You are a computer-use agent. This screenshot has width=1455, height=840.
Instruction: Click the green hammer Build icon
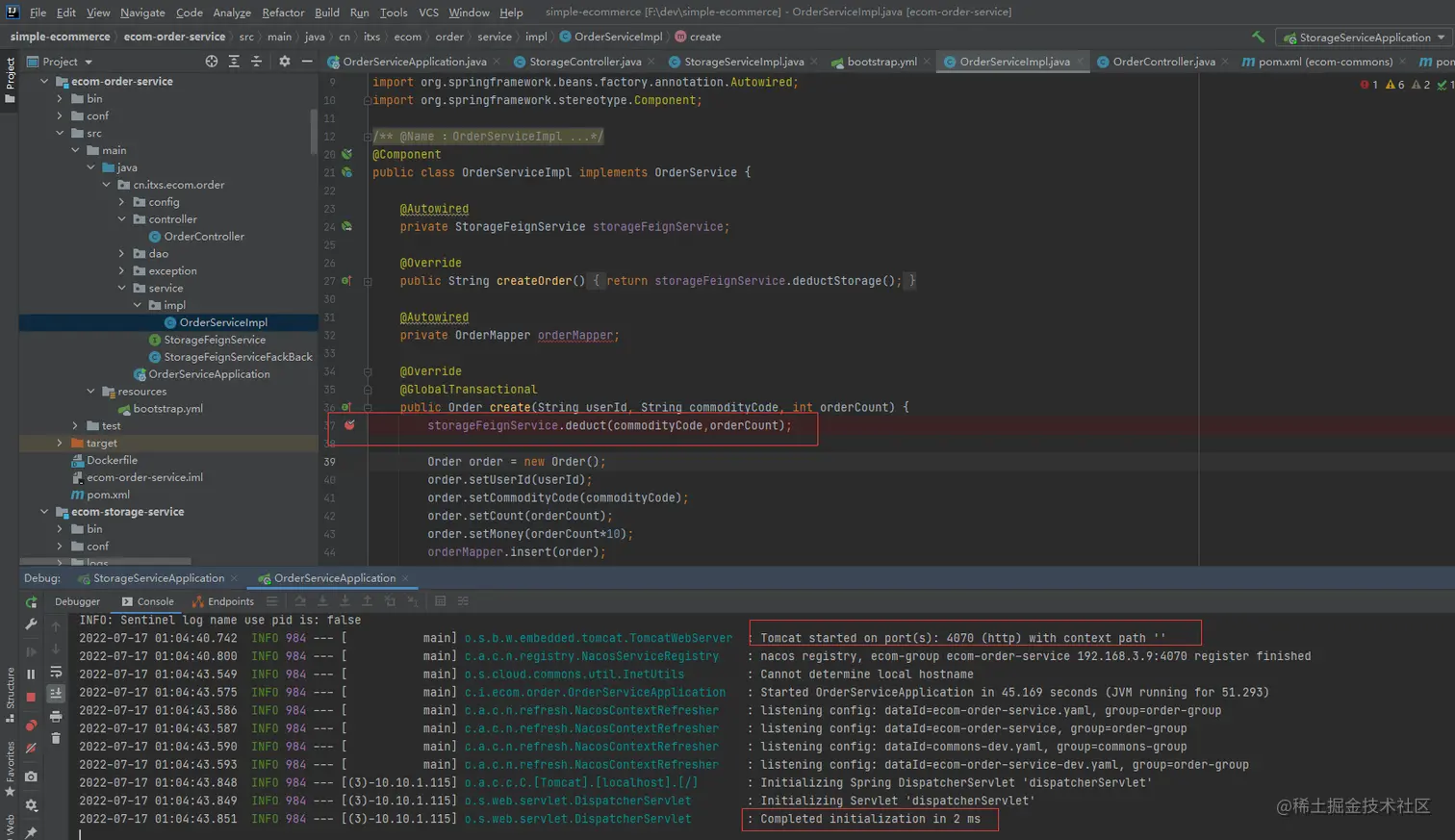(x=1258, y=37)
